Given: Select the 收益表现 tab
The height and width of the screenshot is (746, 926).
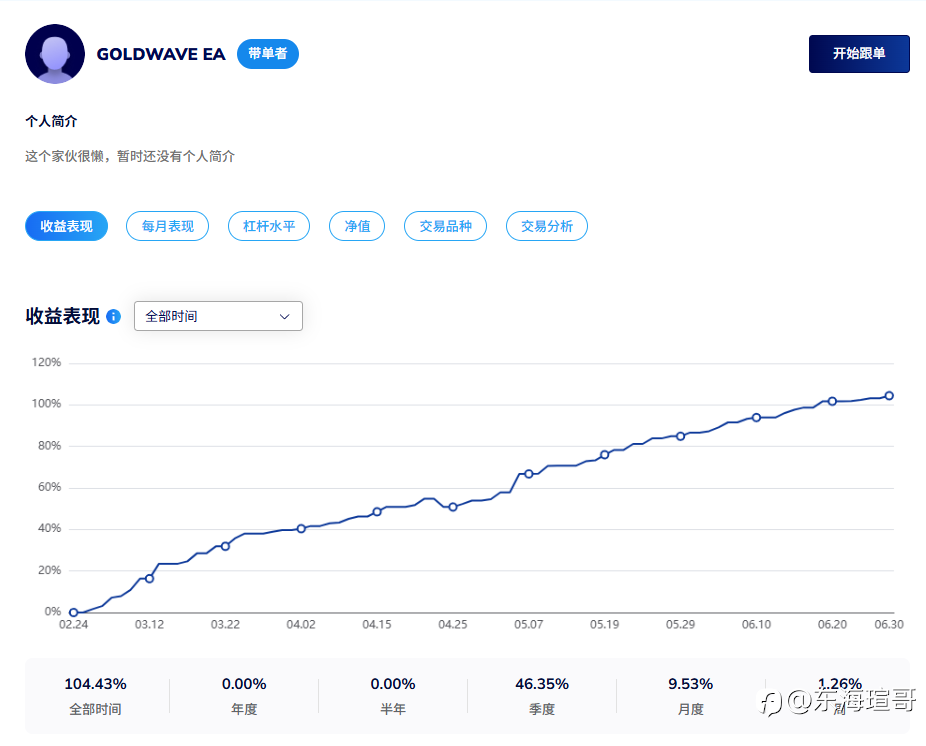Looking at the screenshot, I should 66,226.
